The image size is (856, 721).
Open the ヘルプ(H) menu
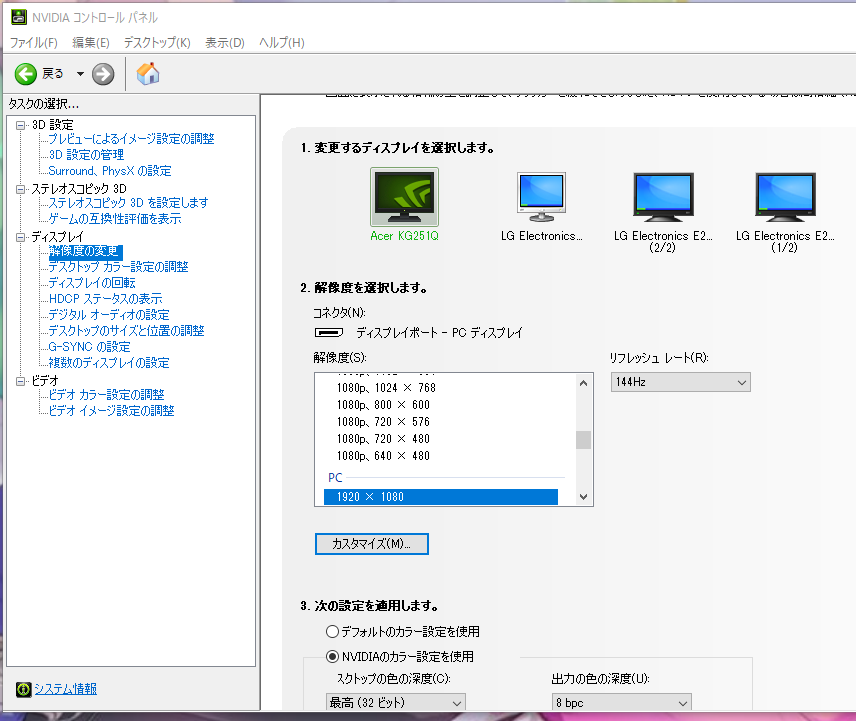(x=282, y=43)
